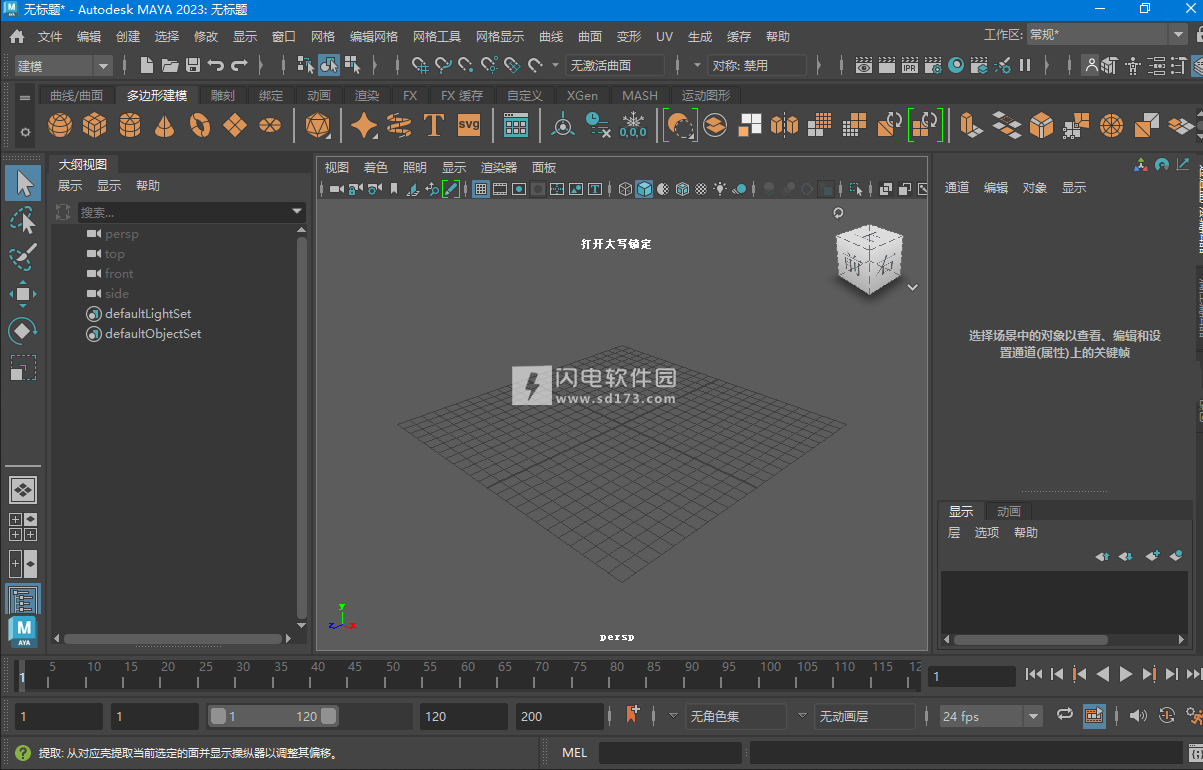The height and width of the screenshot is (770, 1203).
Task: Toggle the viewport grid display
Action: tap(481, 189)
